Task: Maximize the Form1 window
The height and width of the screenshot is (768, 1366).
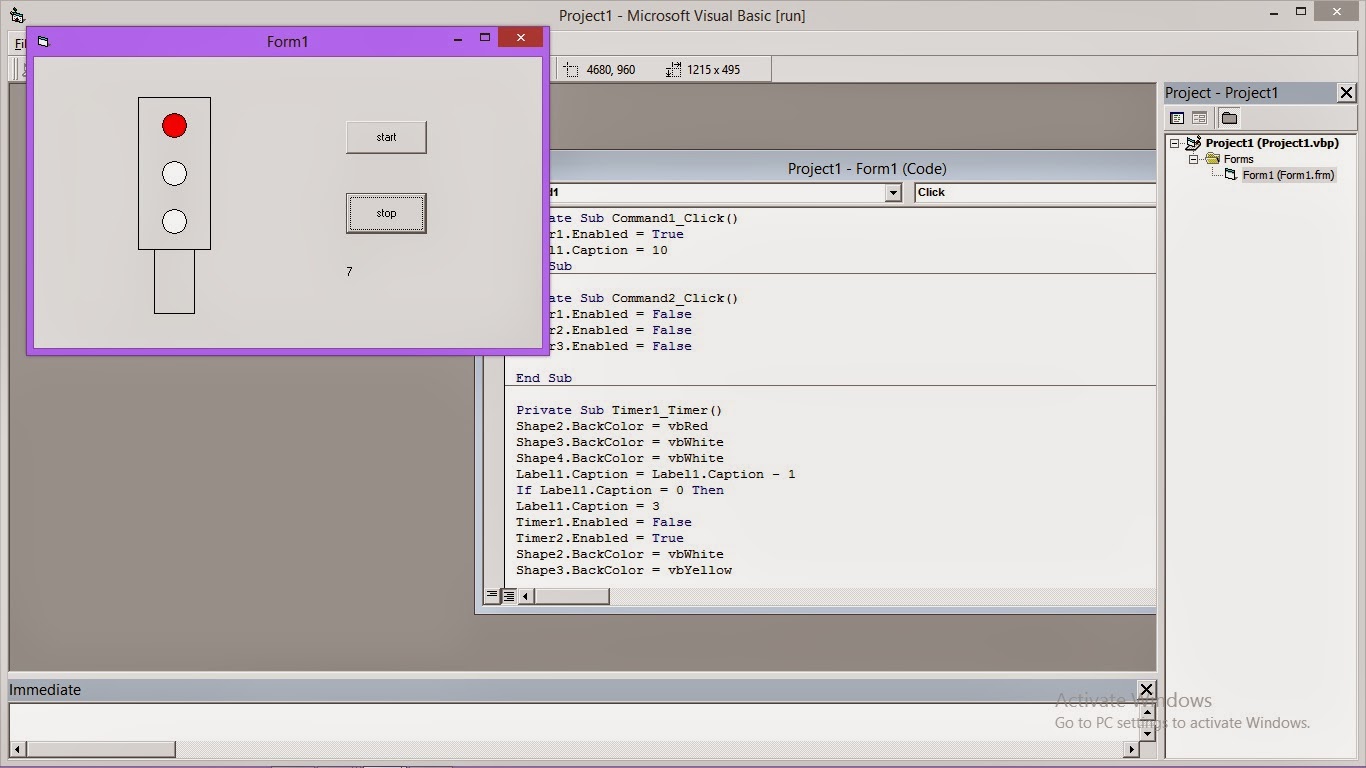Action: [485, 38]
